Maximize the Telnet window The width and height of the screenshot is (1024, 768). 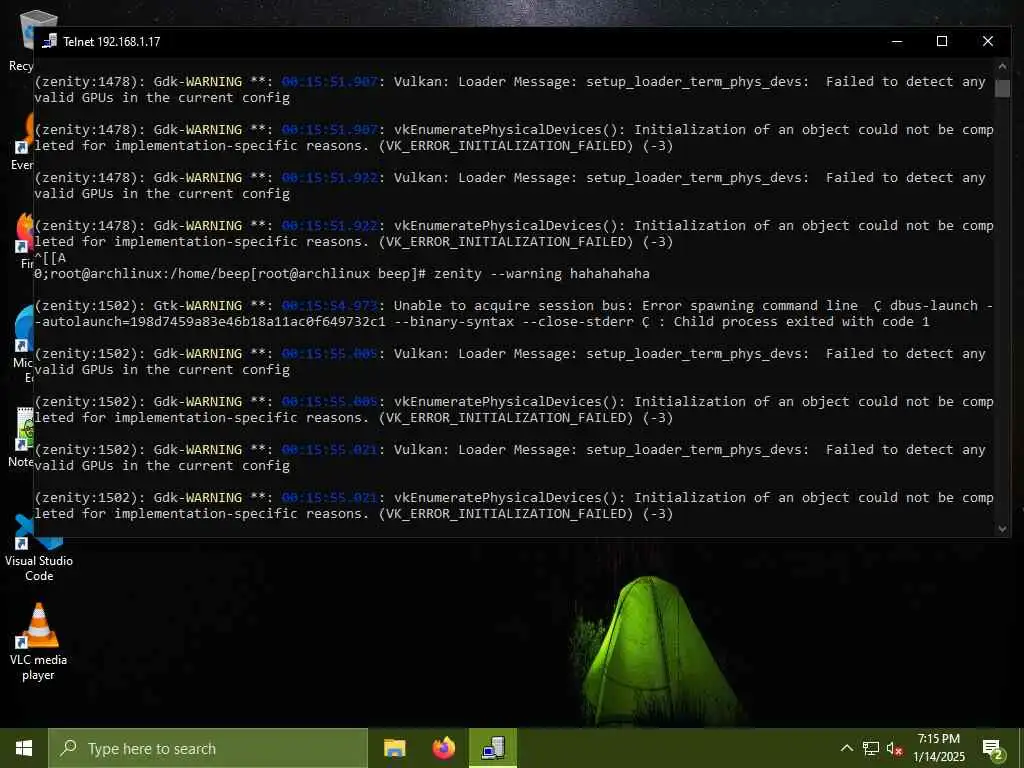pos(942,41)
